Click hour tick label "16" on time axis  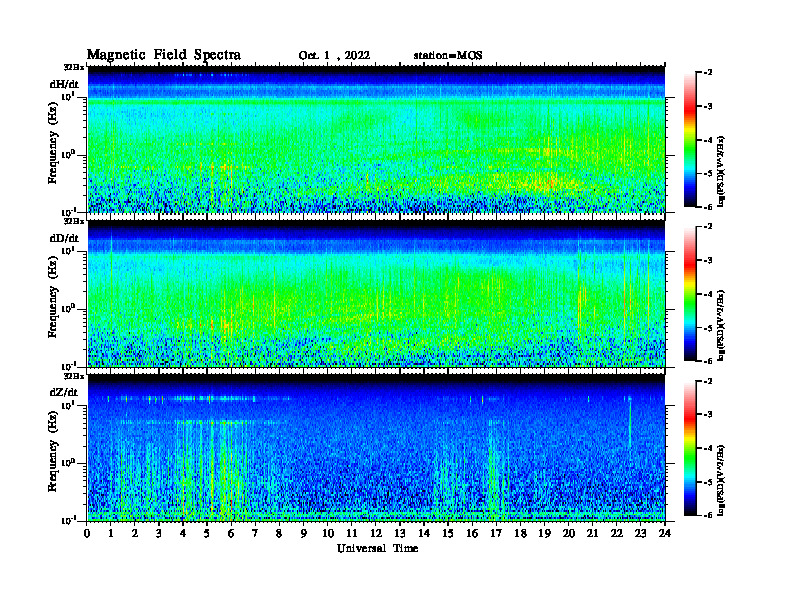[472, 534]
